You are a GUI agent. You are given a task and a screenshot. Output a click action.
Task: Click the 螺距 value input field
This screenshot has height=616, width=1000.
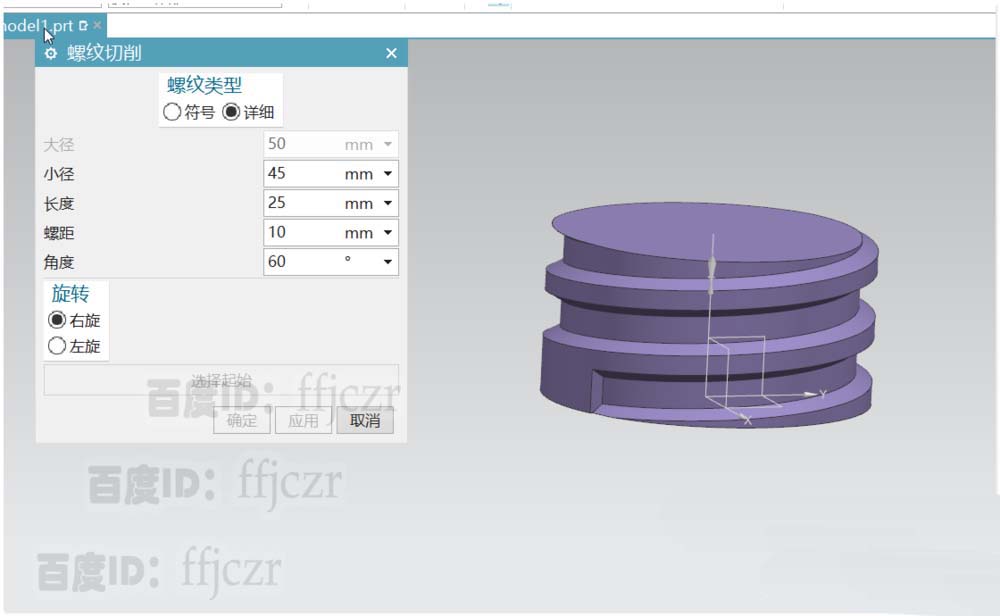coord(300,233)
